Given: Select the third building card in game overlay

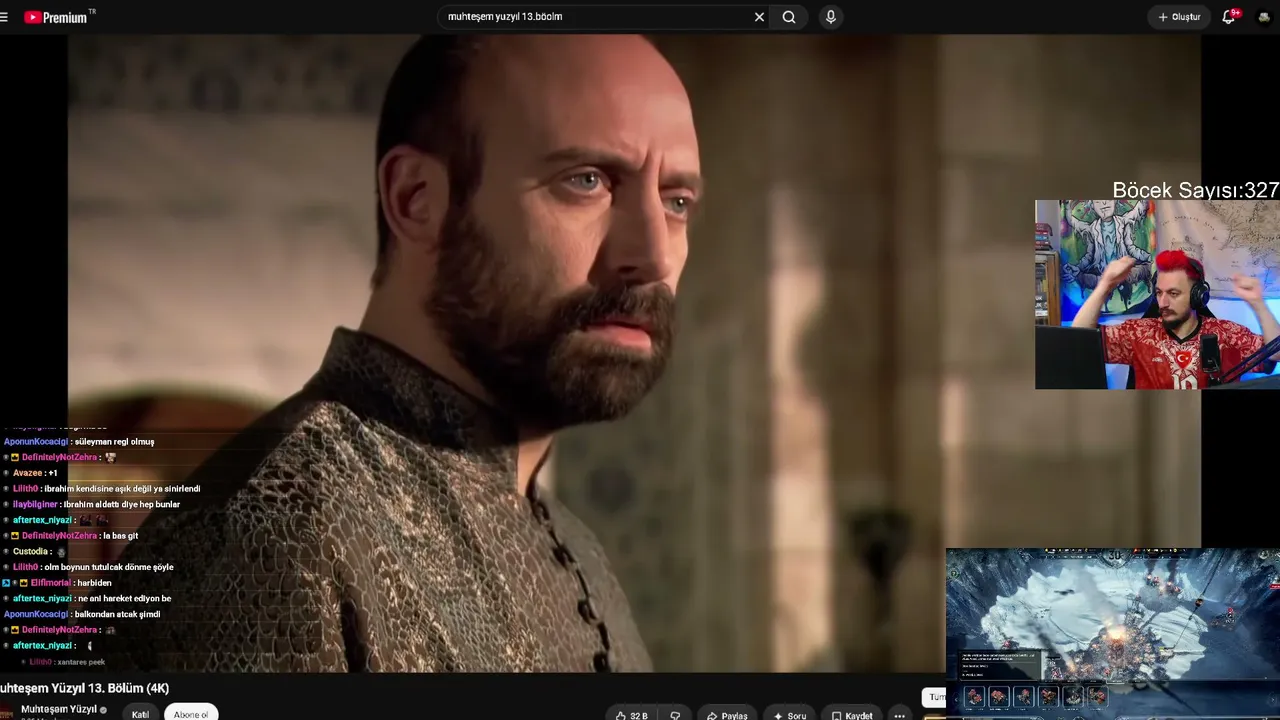Looking at the screenshot, I should coord(1023,696).
